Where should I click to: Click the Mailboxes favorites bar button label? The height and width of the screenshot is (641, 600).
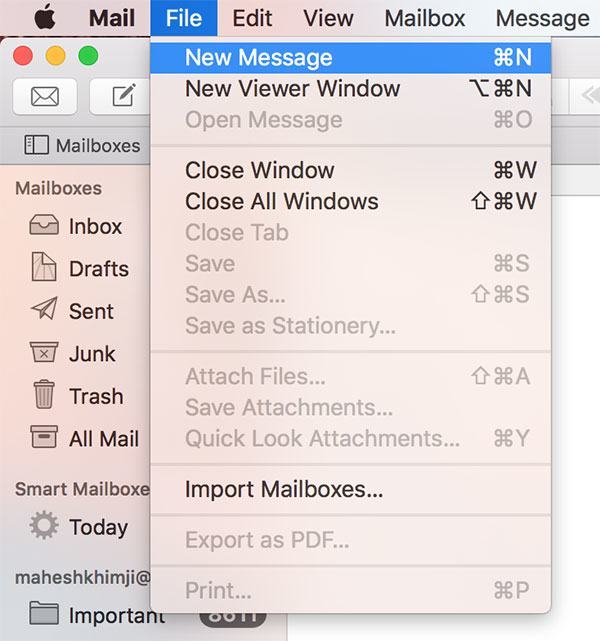98,146
